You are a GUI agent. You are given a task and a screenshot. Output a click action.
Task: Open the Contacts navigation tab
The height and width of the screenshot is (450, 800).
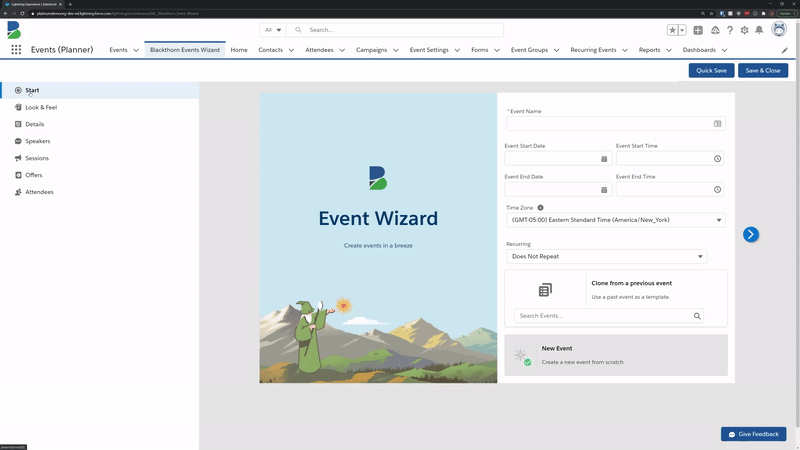270,50
